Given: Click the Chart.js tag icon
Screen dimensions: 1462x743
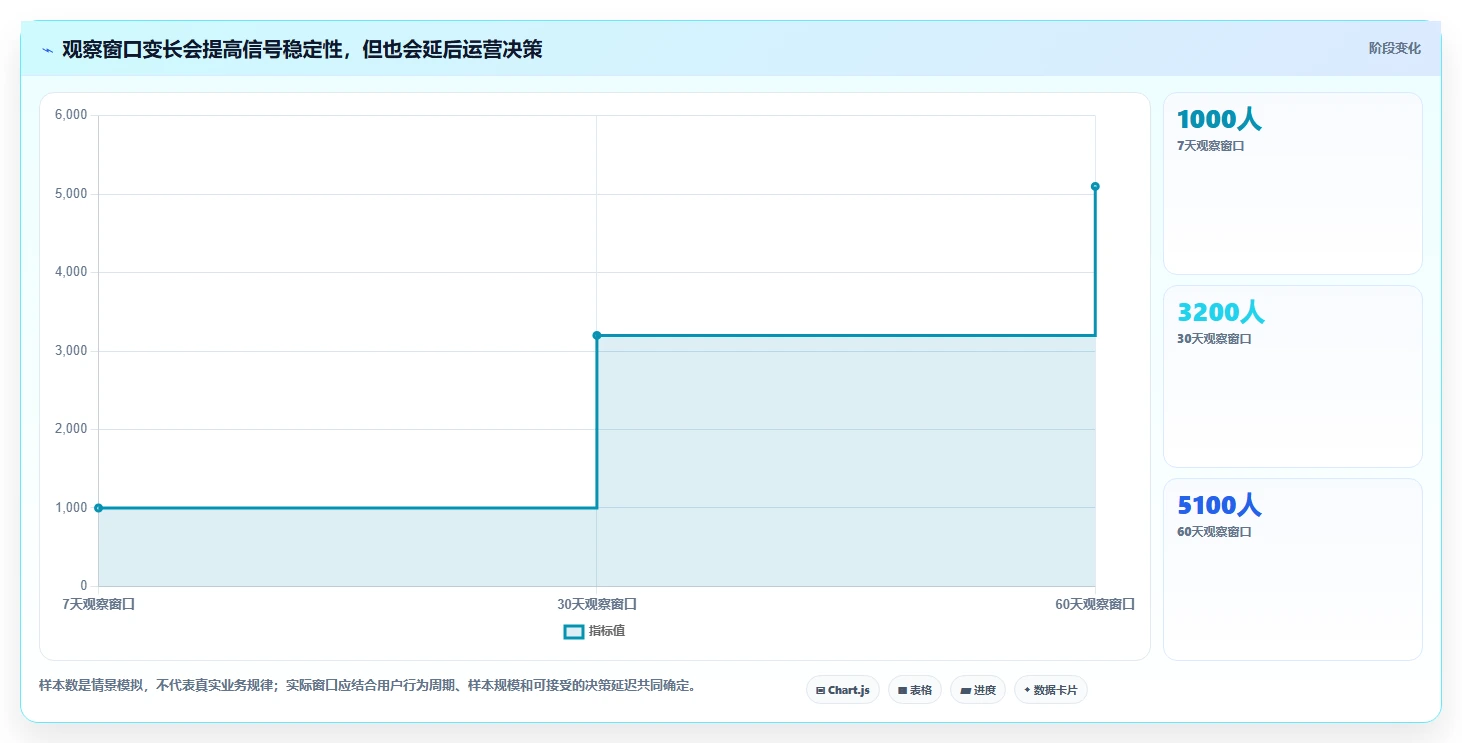Looking at the screenshot, I should (821, 690).
